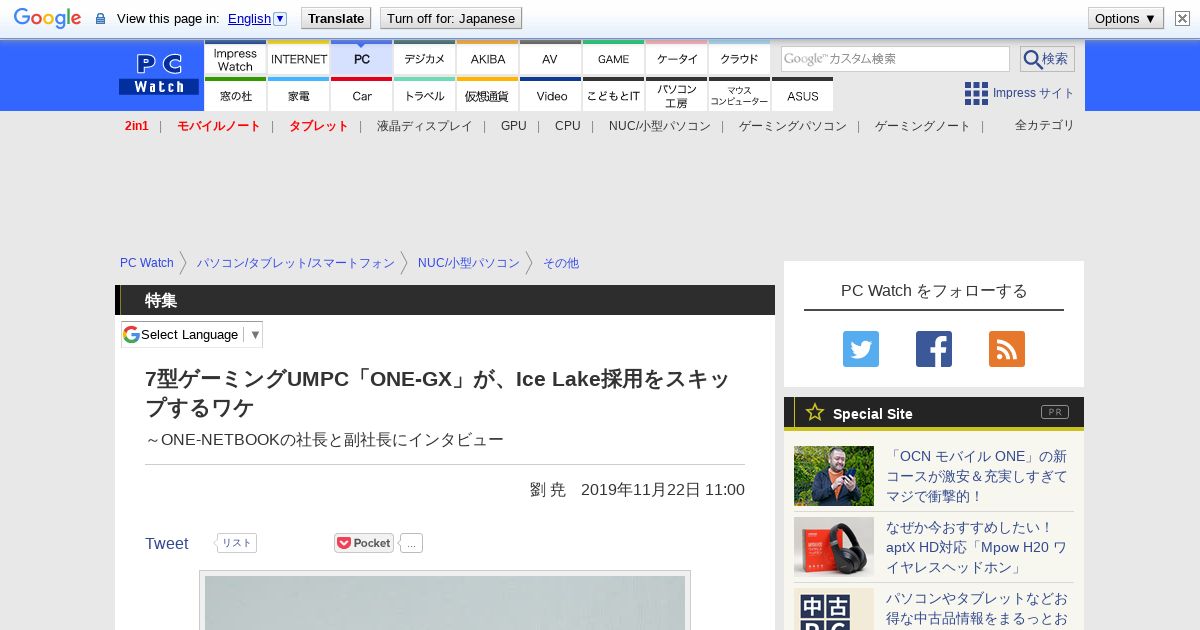Open the ケータイ tab
1200x630 pixels.
[677, 59]
